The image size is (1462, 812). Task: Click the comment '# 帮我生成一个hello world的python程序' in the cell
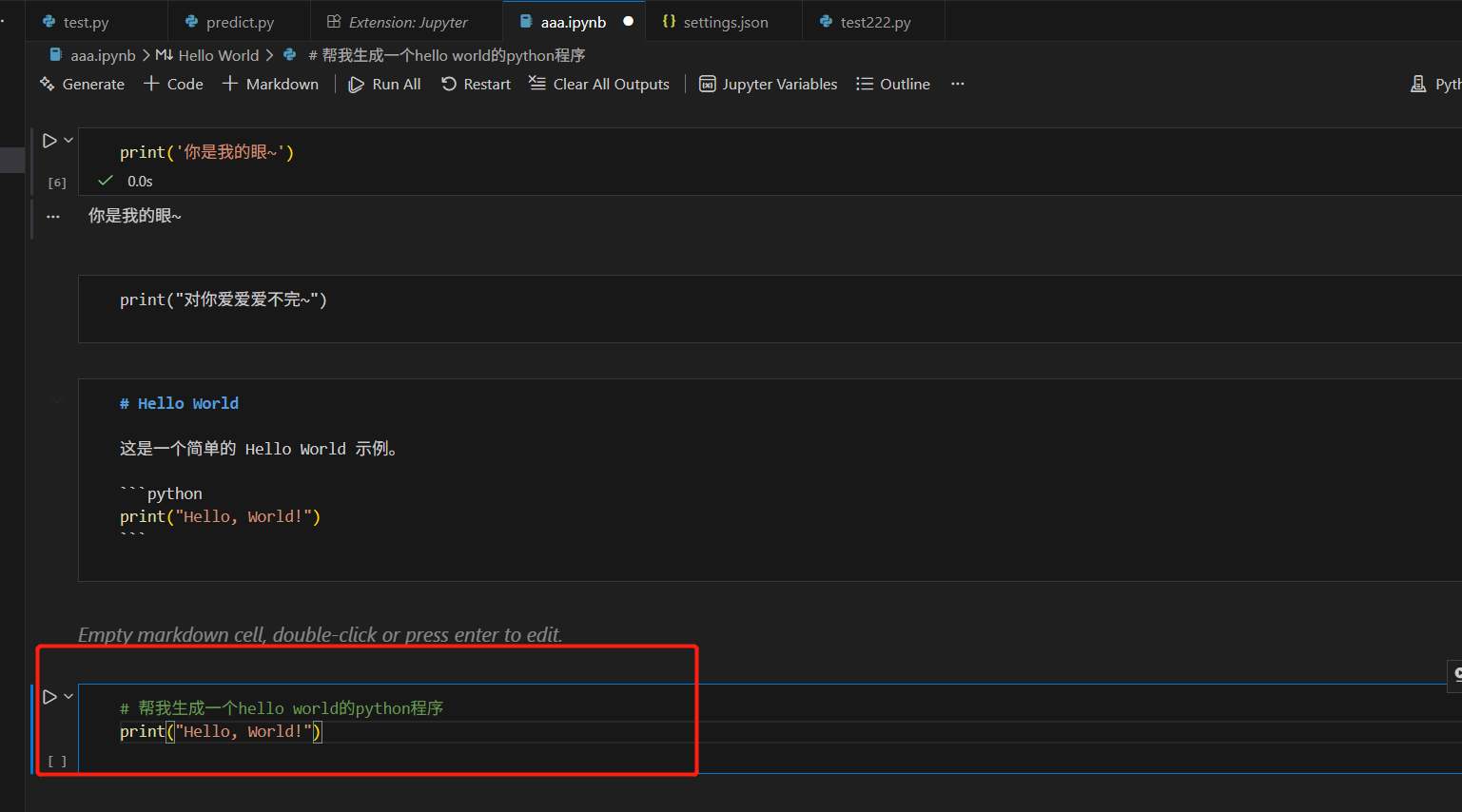pyautogui.click(x=282, y=708)
